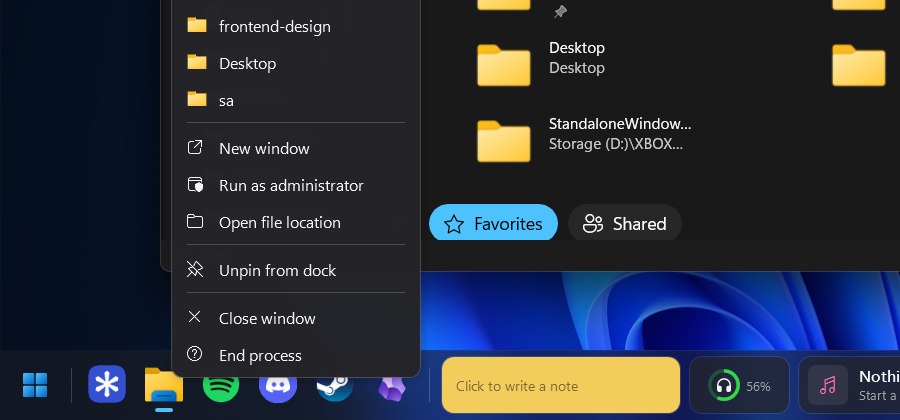Click the frontend-design folder icon in menu
Image resolution: width=900 pixels, height=420 pixels.
pos(197,25)
